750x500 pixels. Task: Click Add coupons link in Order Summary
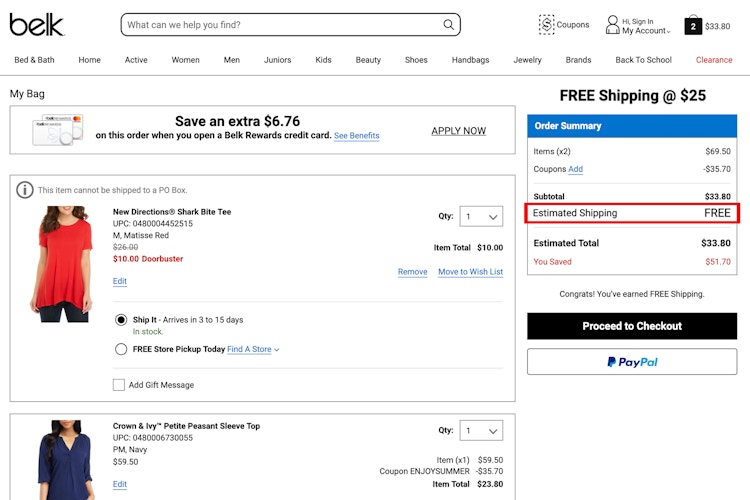tap(575, 169)
